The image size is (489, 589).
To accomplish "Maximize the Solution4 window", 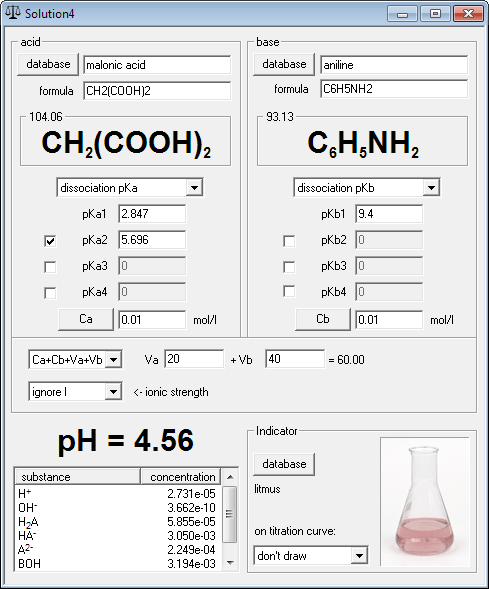I will [435, 14].
